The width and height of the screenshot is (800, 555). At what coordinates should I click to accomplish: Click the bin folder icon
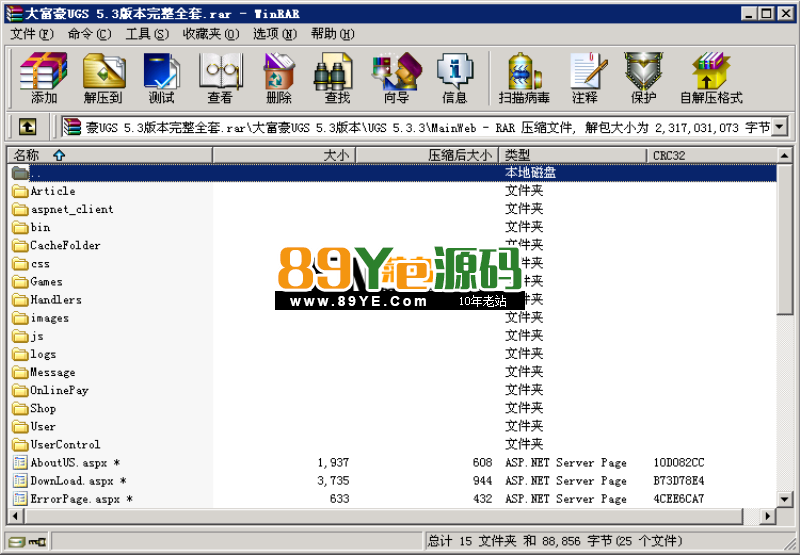[x=20, y=228]
